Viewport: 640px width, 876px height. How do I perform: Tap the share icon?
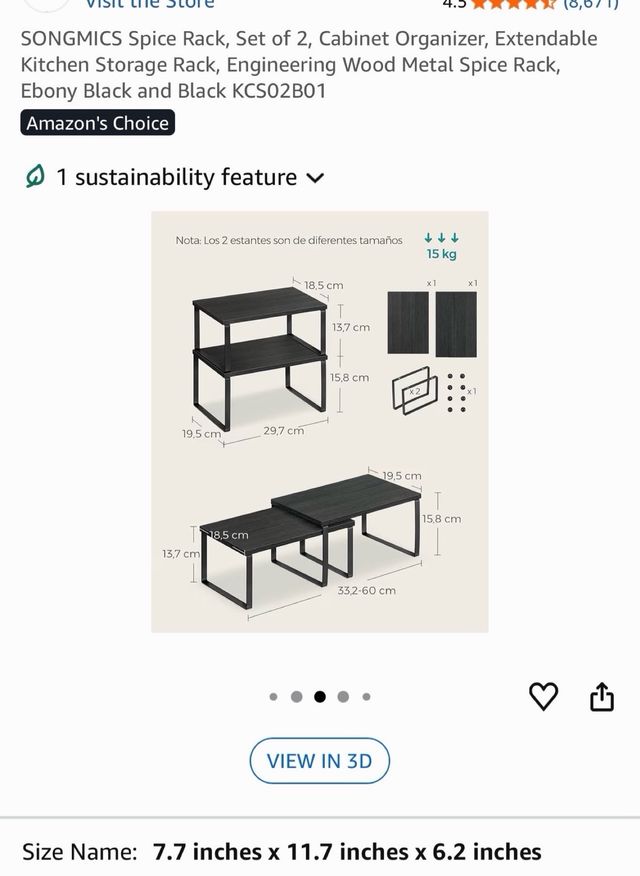[x=602, y=696]
